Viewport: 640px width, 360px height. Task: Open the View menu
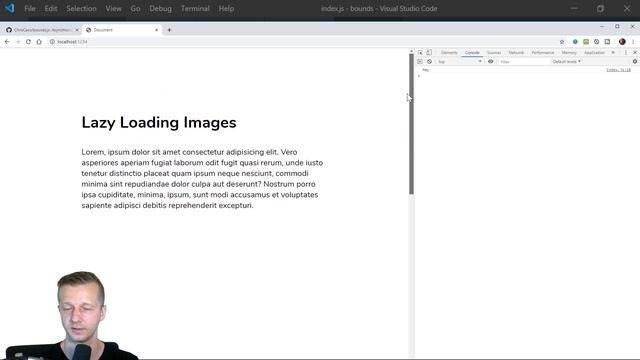[x=113, y=9]
